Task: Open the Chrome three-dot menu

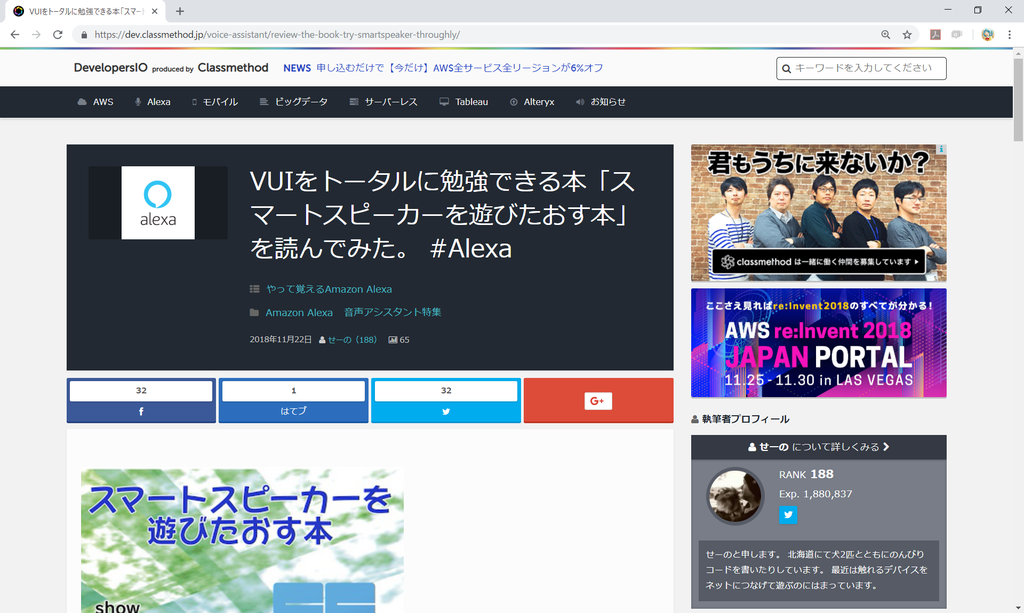Action: tap(1009, 35)
